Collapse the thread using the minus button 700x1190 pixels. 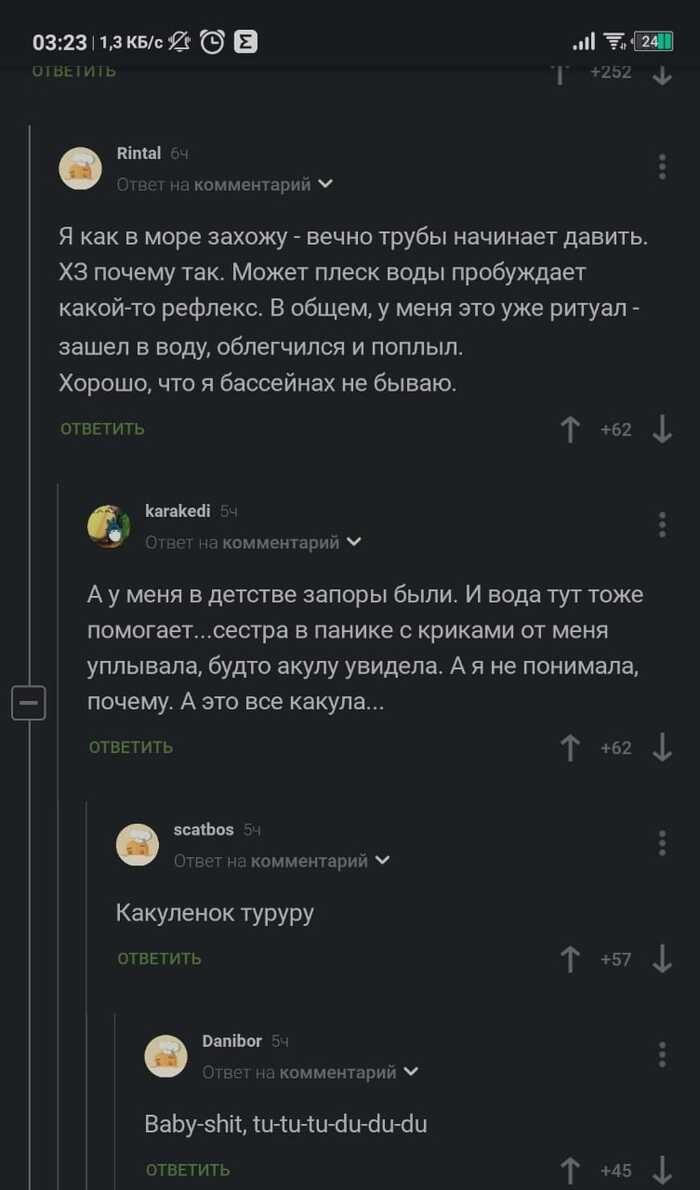click(29, 702)
